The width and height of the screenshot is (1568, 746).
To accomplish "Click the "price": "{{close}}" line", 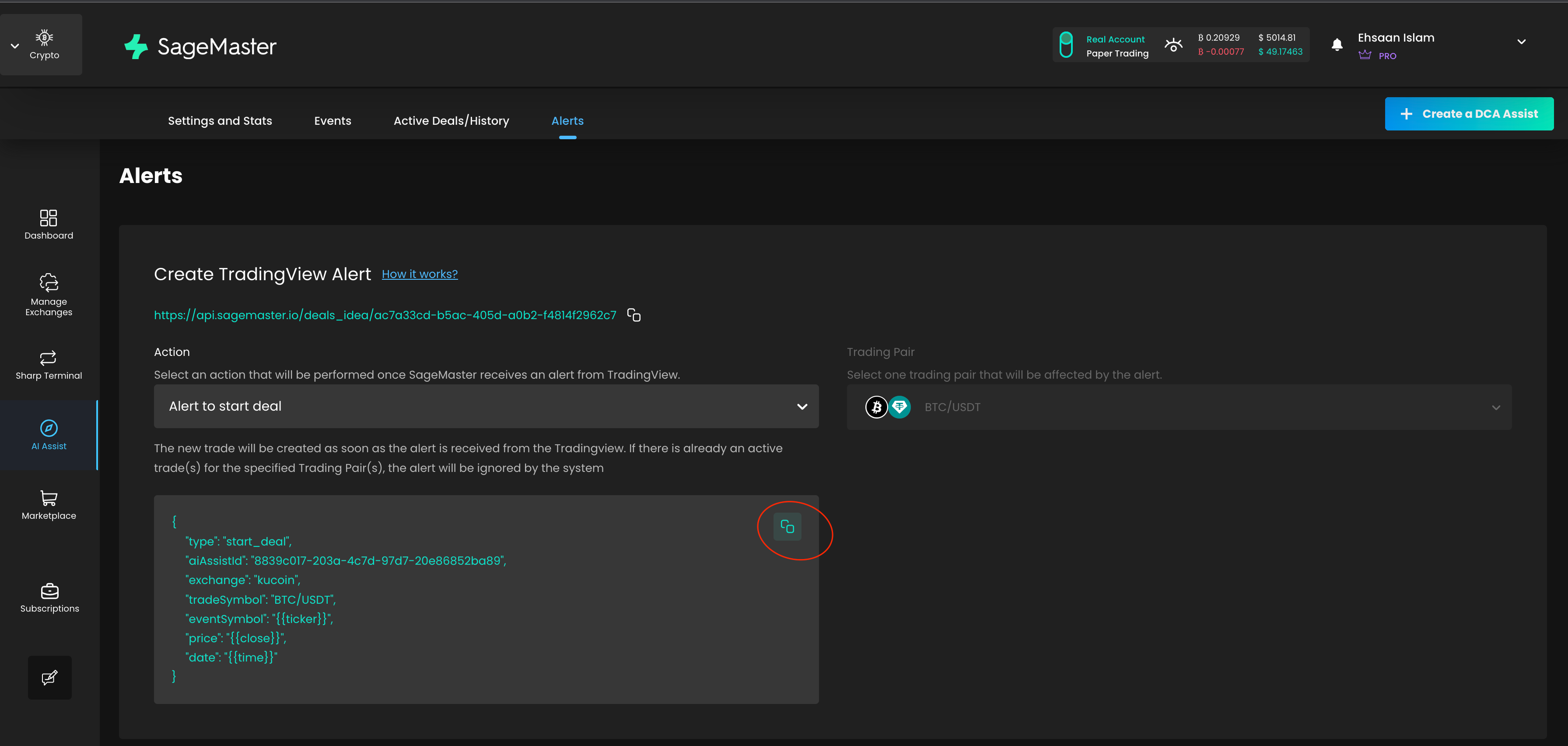I will tap(235, 637).
